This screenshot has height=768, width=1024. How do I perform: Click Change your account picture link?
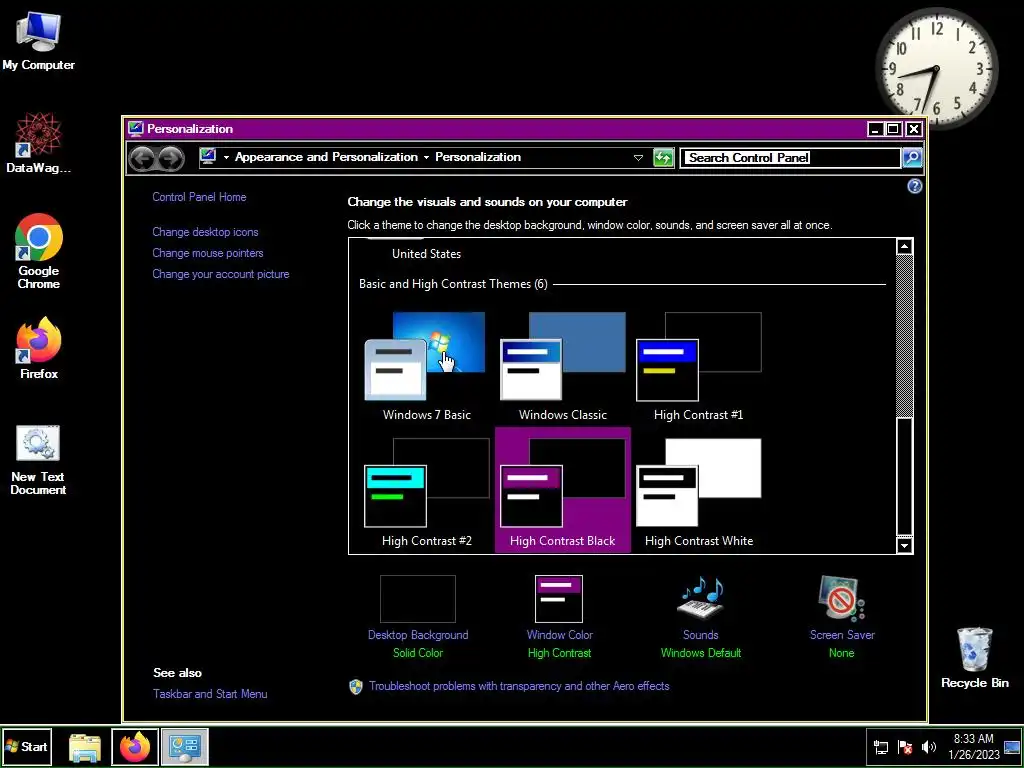pos(221,274)
